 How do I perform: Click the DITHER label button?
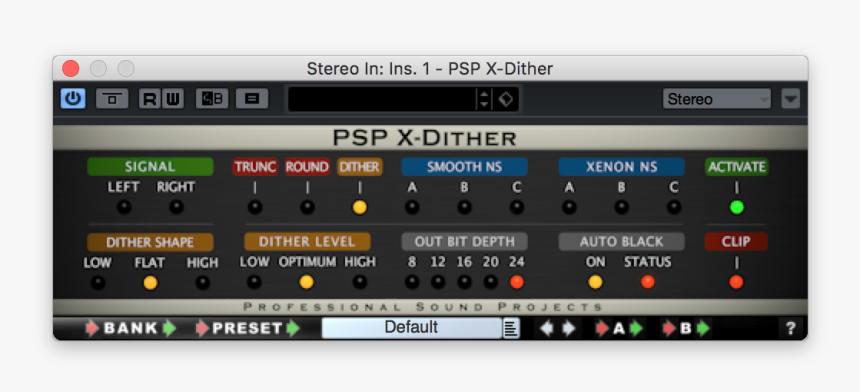point(360,167)
